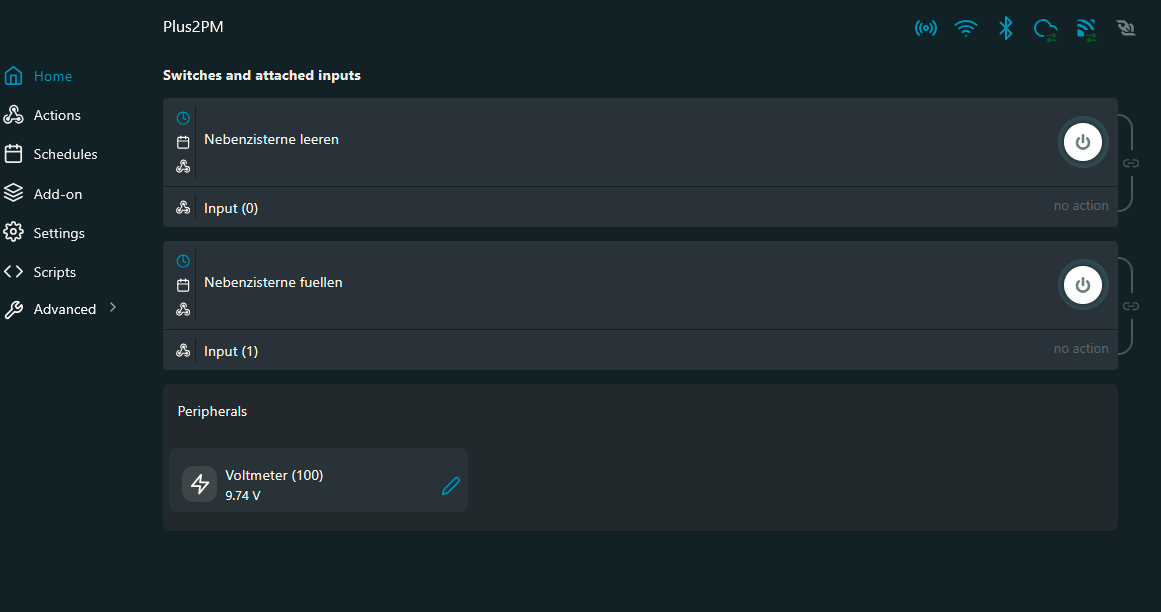Select the Voltmeter (100) peripheral card
This screenshot has width=1161, height=612.
click(x=318, y=480)
